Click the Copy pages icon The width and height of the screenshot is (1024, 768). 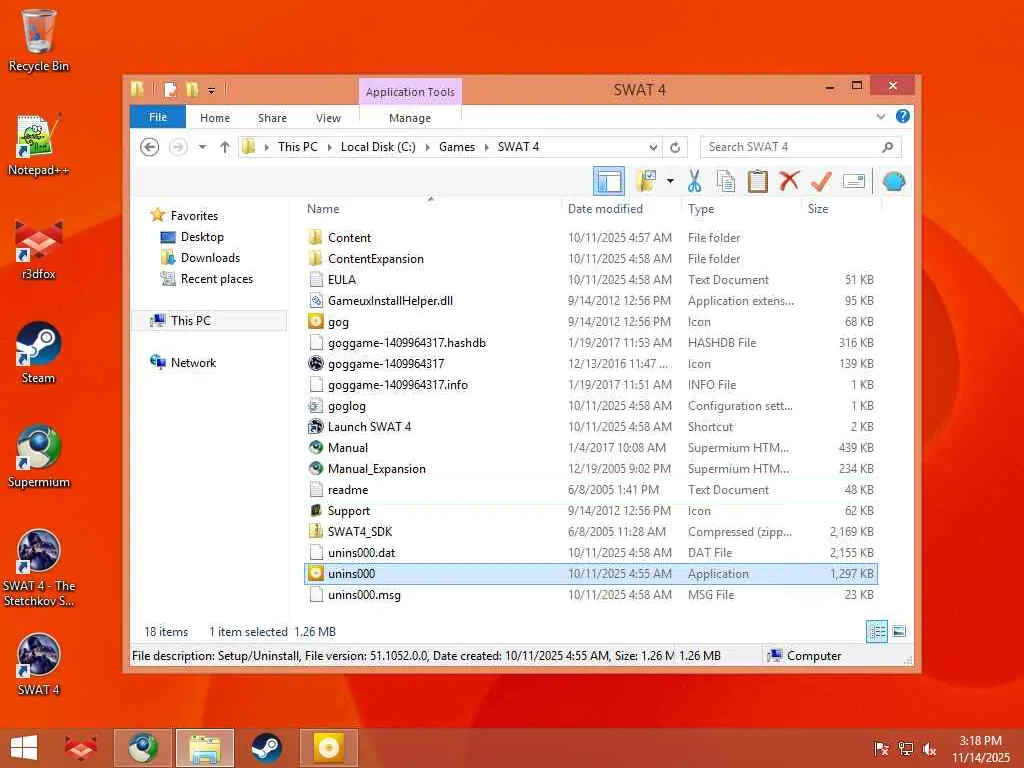pos(726,181)
